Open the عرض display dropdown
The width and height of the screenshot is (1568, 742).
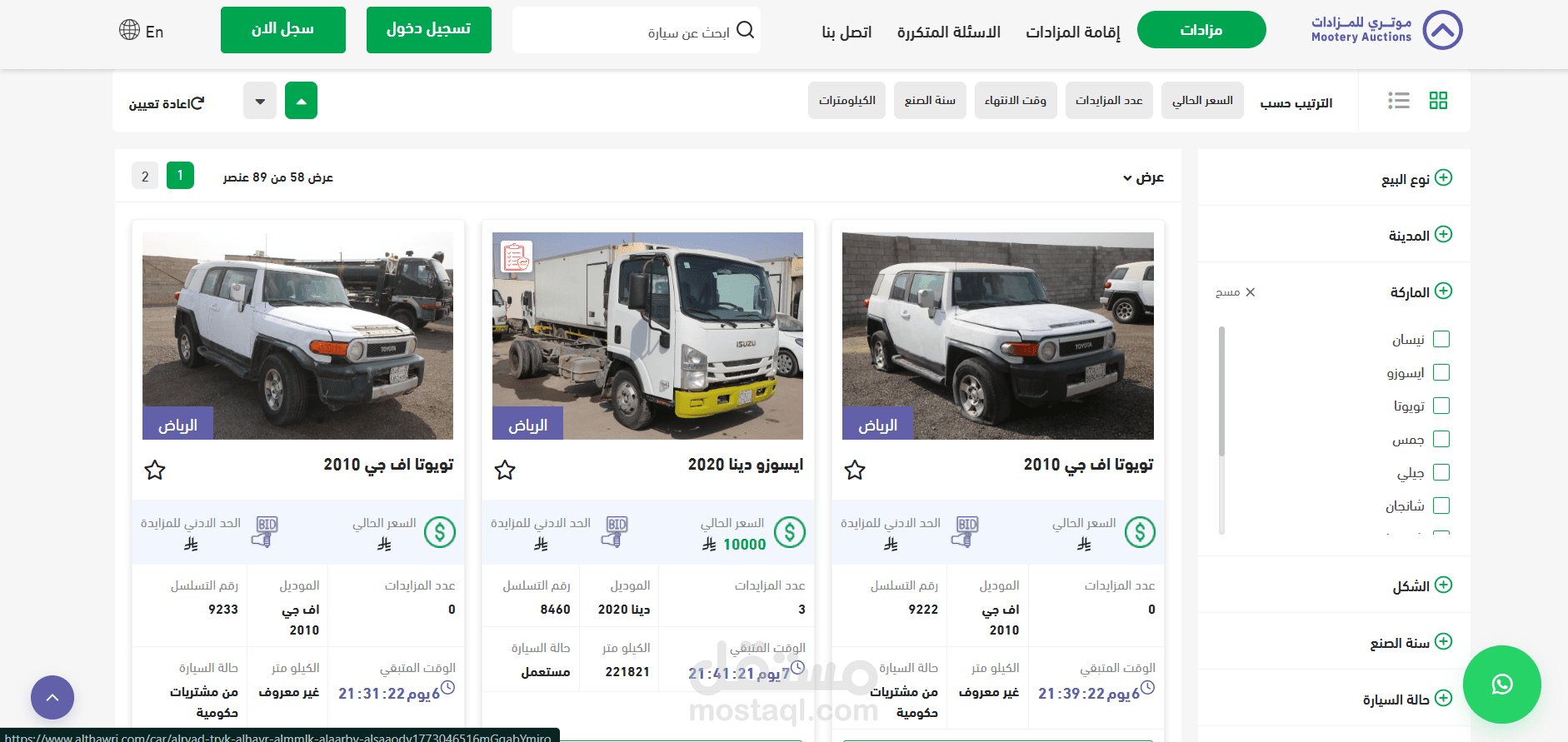(x=1143, y=177)
